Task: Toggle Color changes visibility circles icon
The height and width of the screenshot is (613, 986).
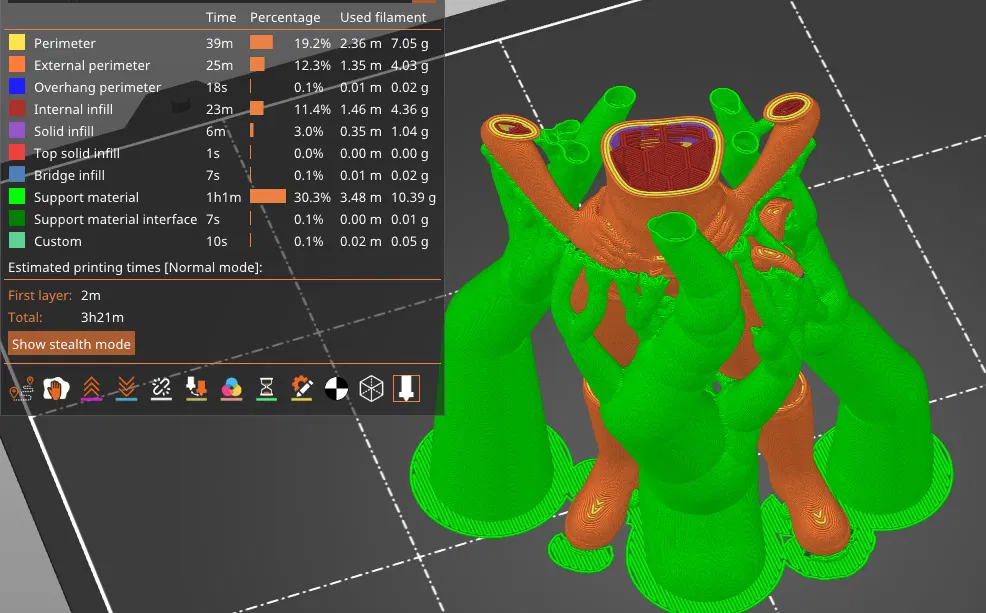Action: point(231,389)
